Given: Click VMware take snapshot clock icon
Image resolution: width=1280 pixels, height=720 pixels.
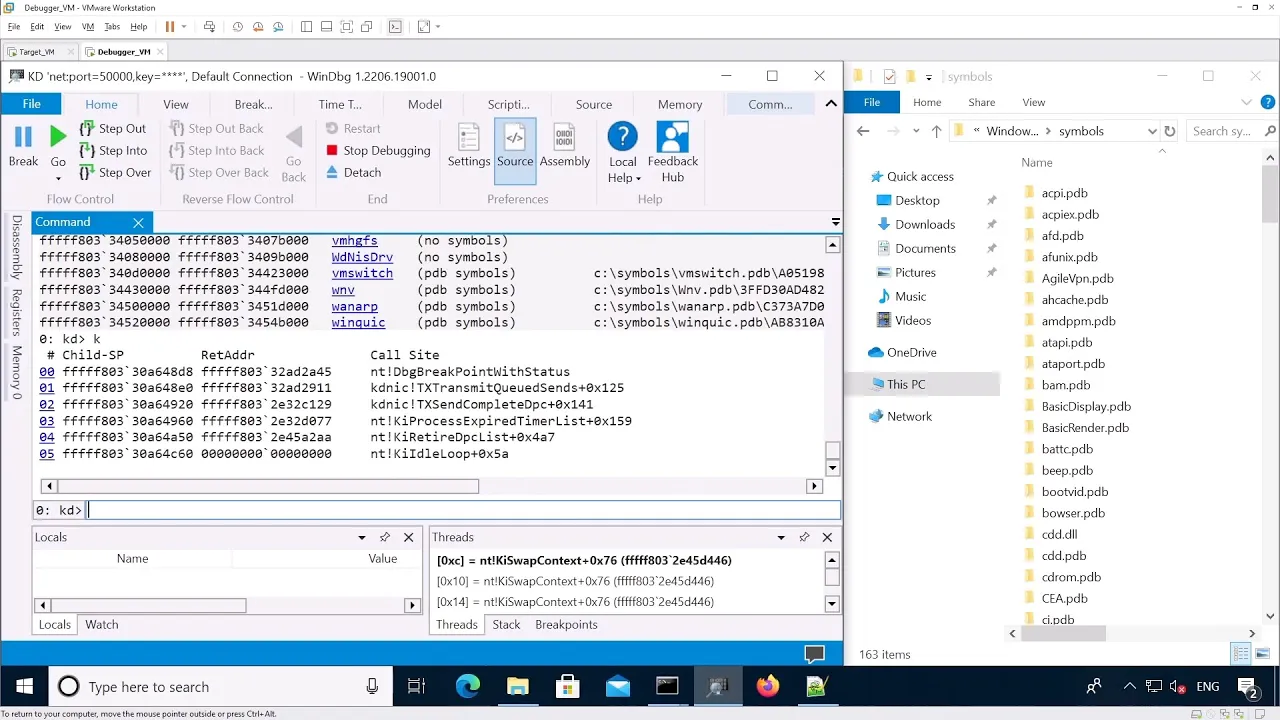Looking at the screenshot, I should pyautogui.click(x=238, y=27).
